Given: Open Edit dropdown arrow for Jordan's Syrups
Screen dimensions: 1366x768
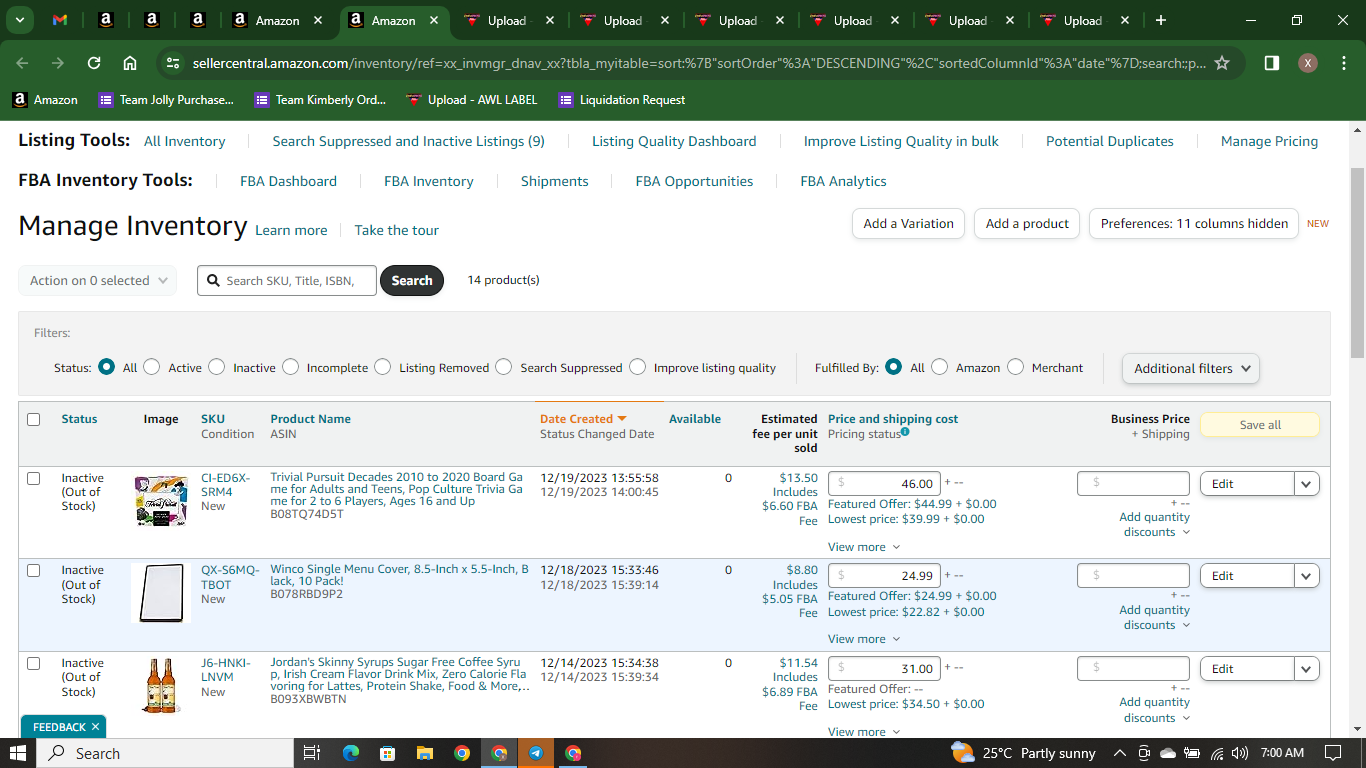Looking at the screenshot, I should click(1307, 669).
